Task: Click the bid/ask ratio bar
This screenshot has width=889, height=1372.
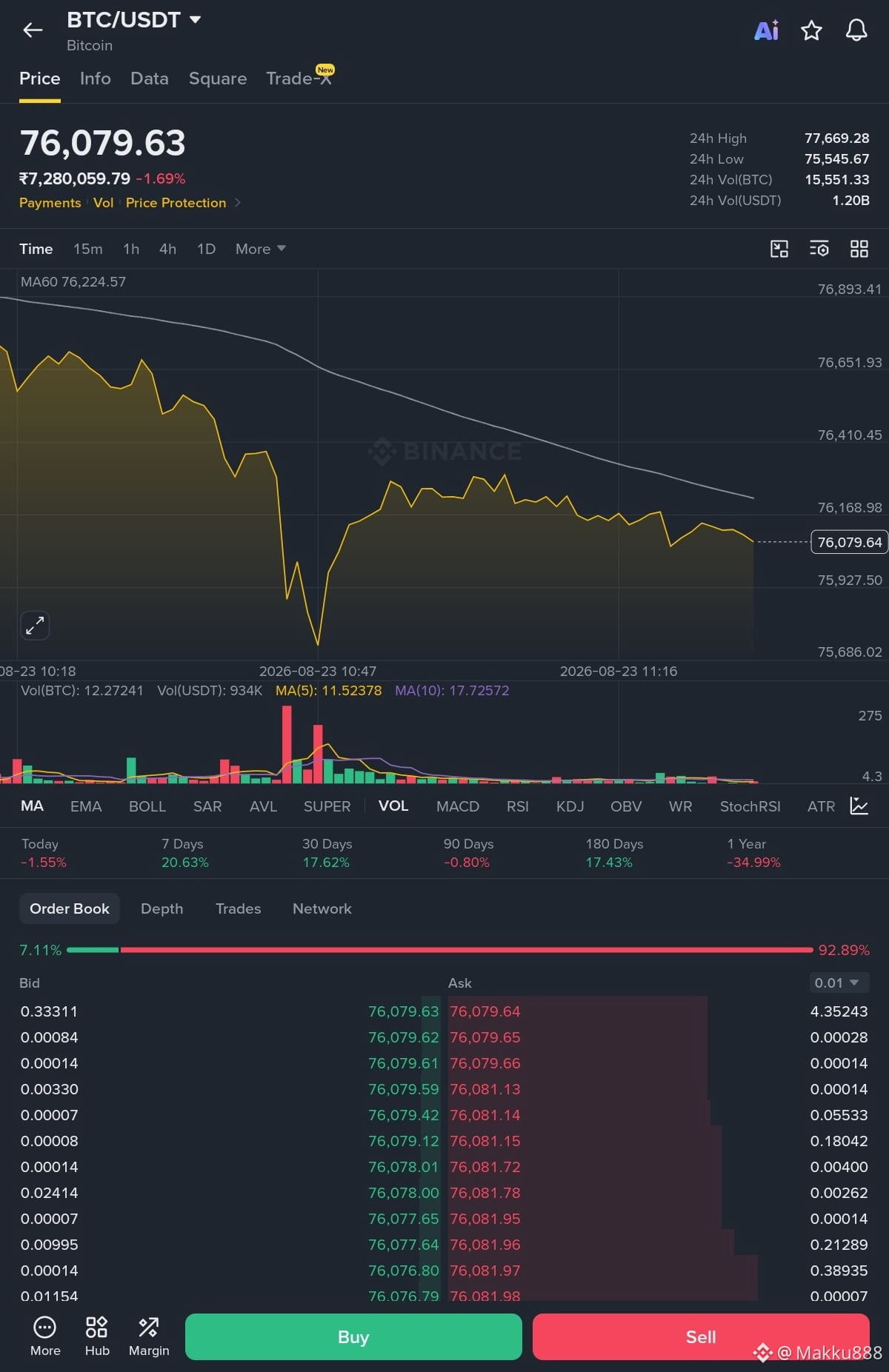Action: coord(440,949)
